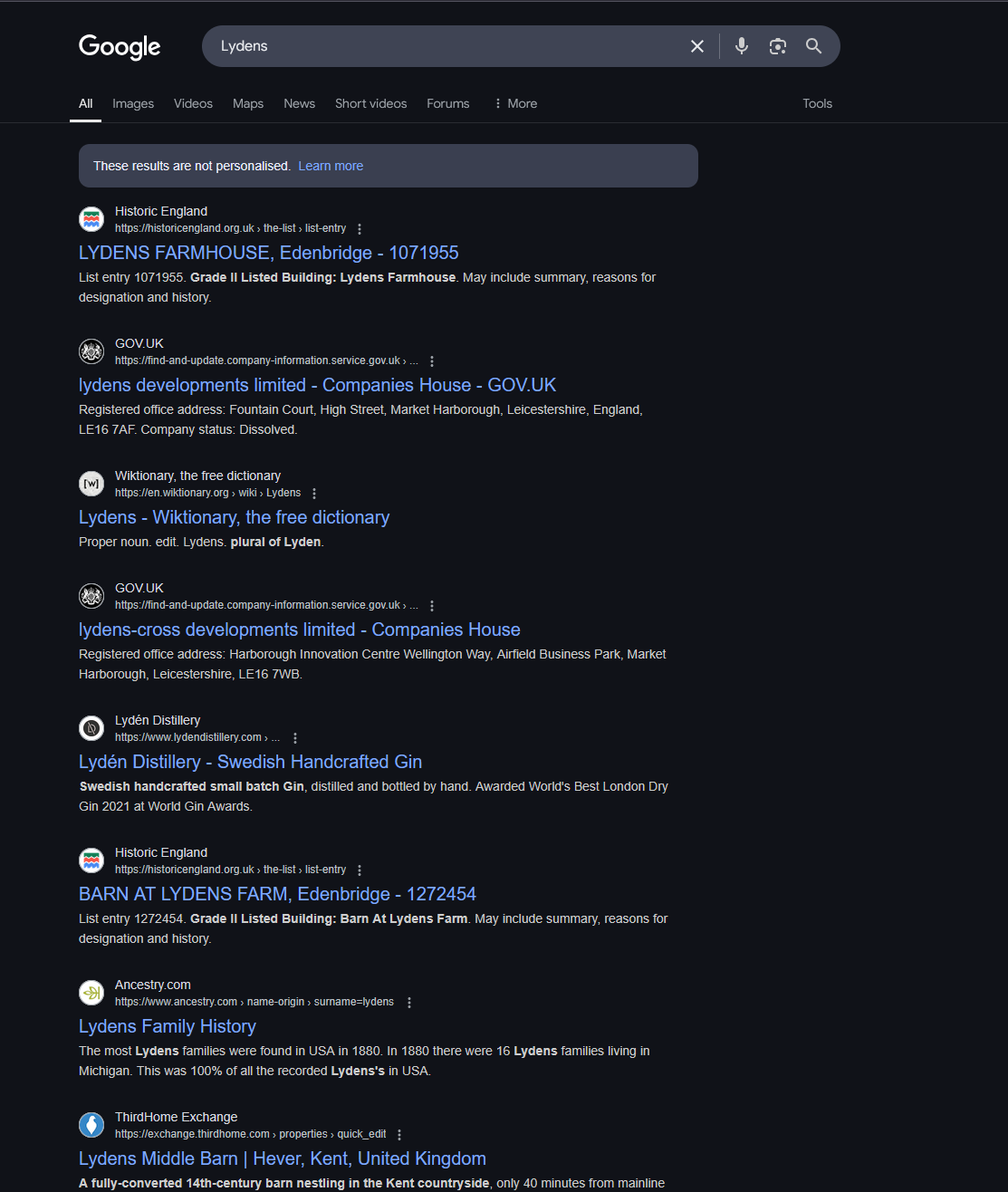Viewport: 1008px width, 1192px height.
Task: Open the More search filters dropdown
Action: point(515,103)
